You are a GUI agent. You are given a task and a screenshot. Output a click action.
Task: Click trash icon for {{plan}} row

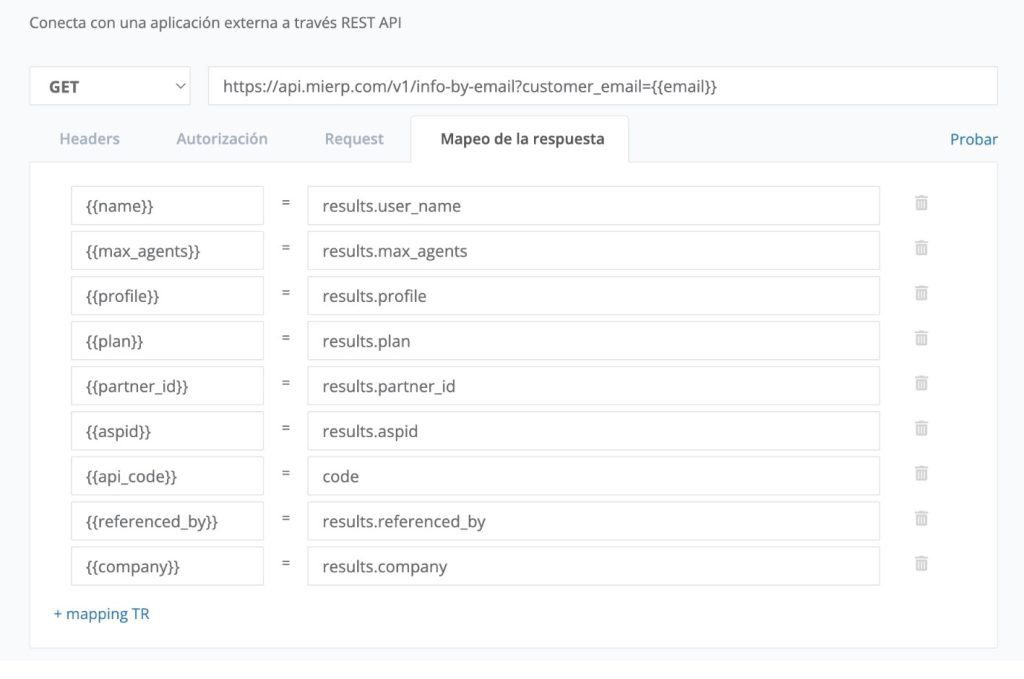coord(921,338)
